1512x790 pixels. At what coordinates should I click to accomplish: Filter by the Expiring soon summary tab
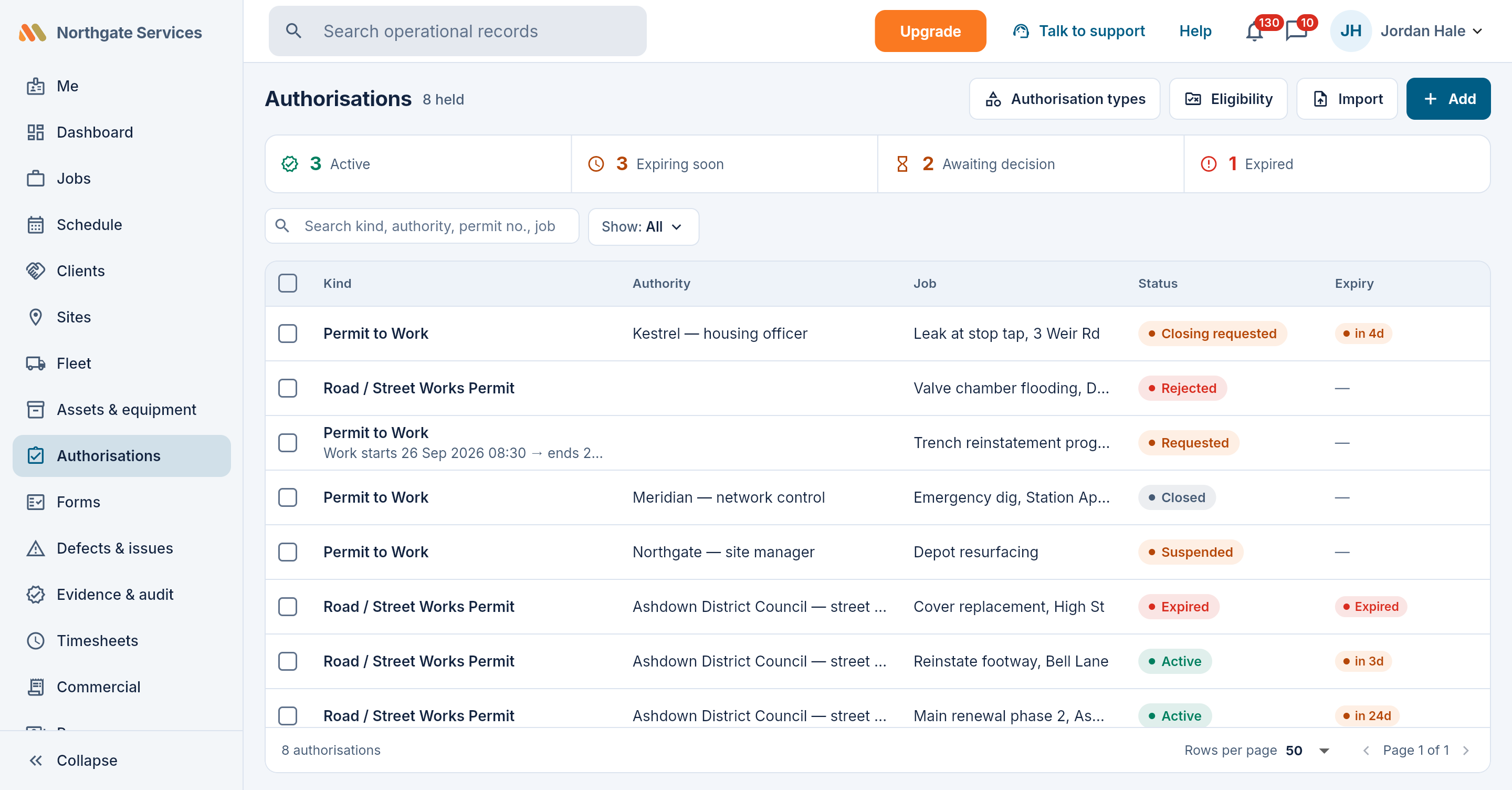(x=724, y=164)
